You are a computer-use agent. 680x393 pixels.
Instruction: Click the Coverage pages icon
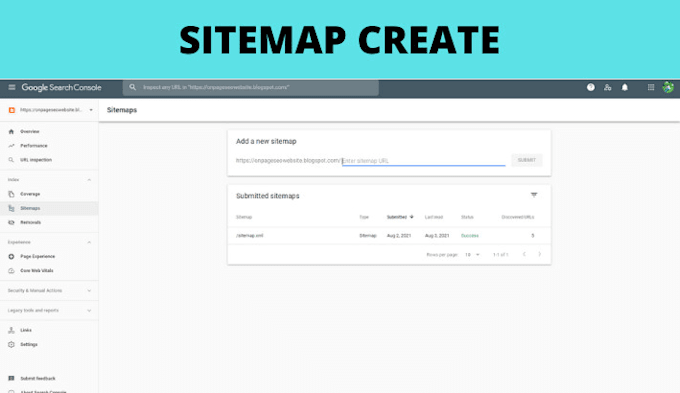coord(11,194)
